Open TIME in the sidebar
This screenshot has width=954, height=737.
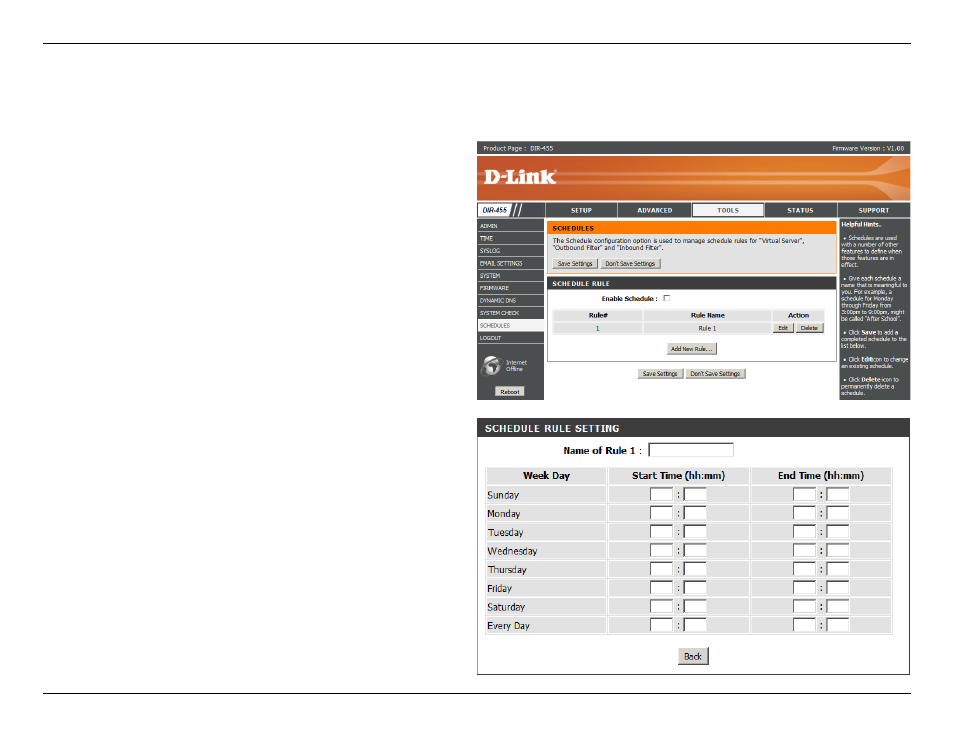pyautogui.click(x=510, y=239)
